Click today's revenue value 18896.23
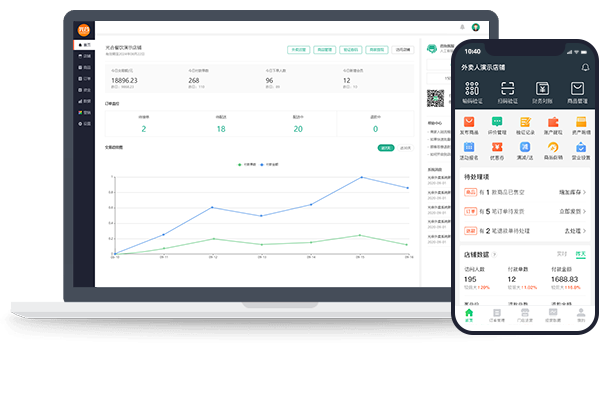 (x=124, y=80)
